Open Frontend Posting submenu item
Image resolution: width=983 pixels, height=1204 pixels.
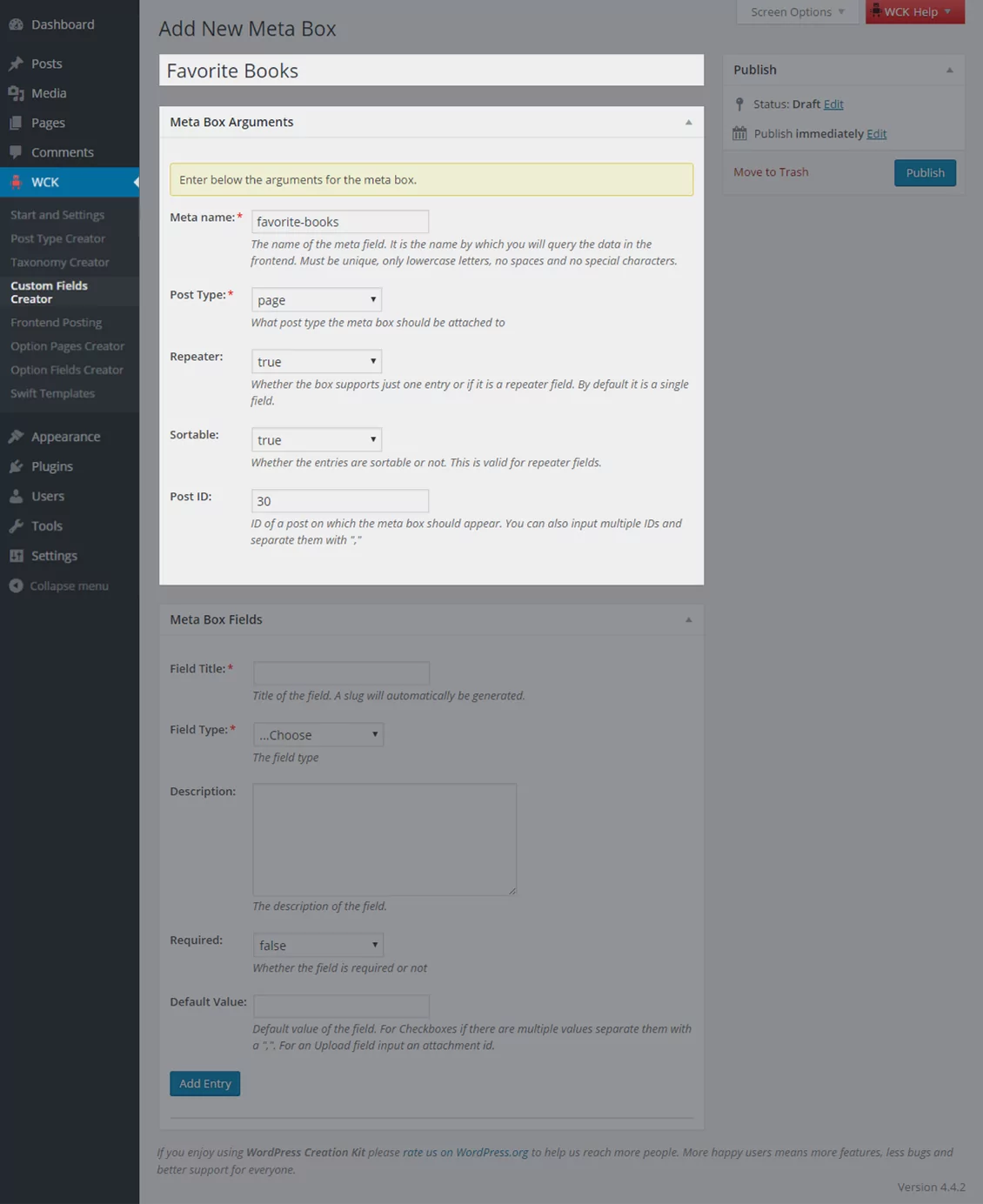pos(57,323)
